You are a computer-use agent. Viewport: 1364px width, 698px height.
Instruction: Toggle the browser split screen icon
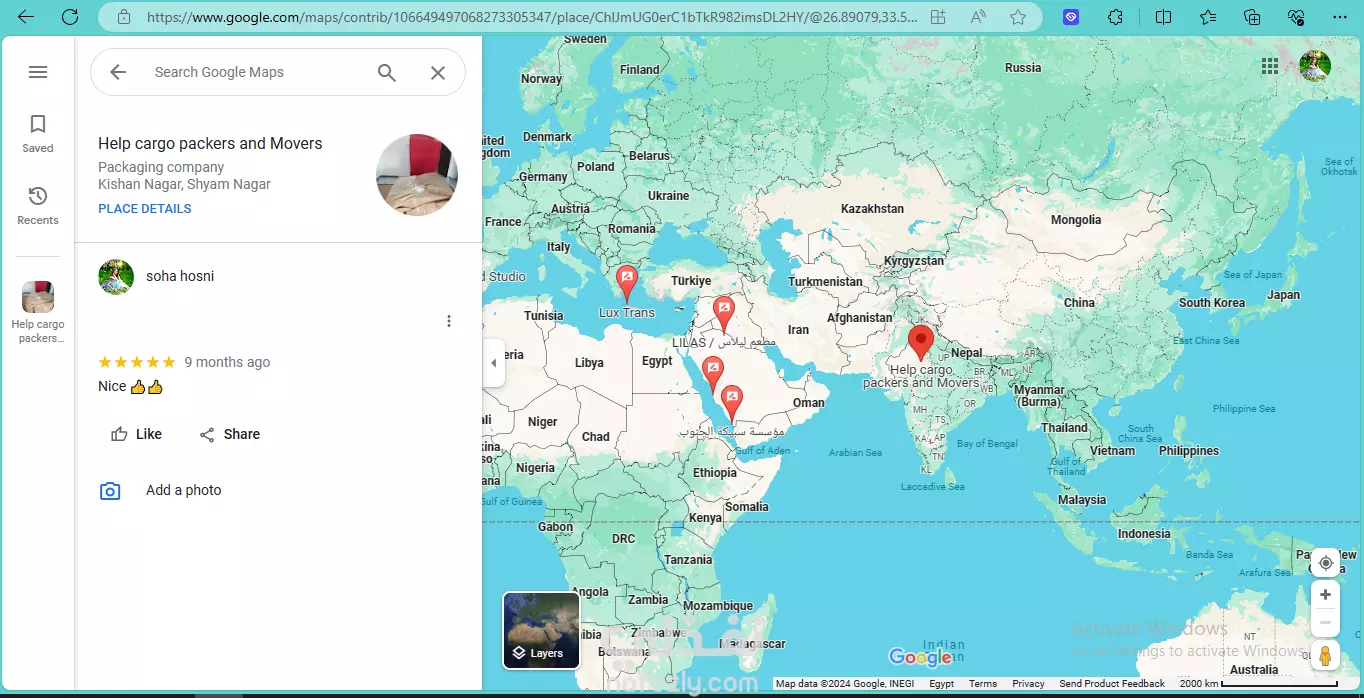[x=1163, y=17]
